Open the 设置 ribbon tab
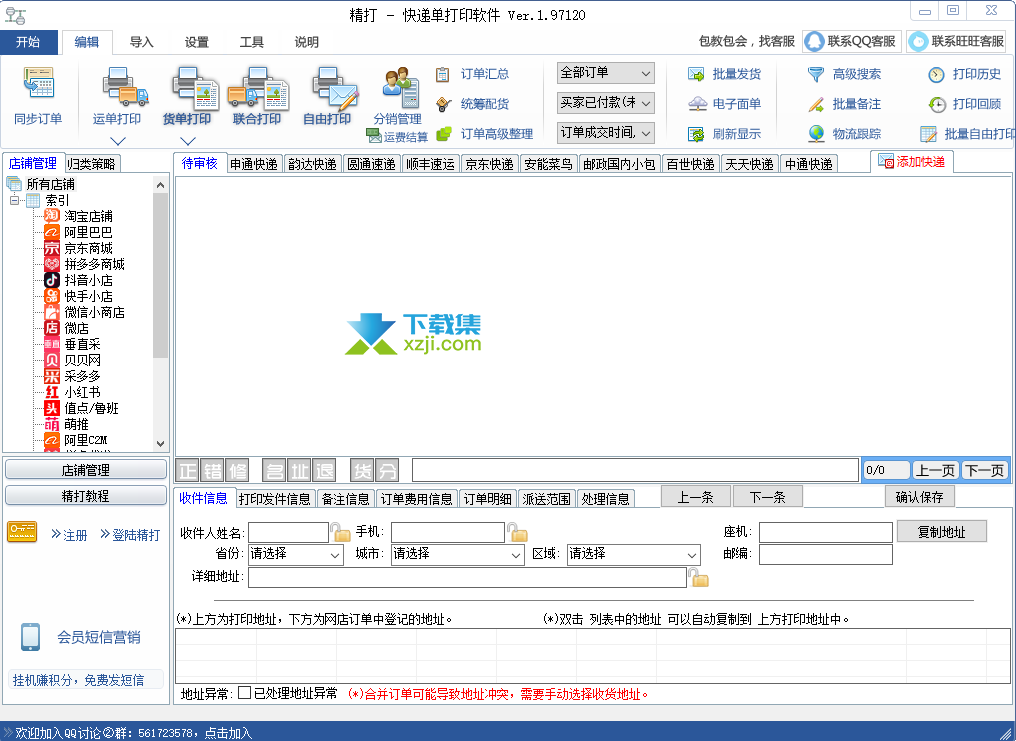The width and height of the screenshot is (1016, 741). click(196, 42)
